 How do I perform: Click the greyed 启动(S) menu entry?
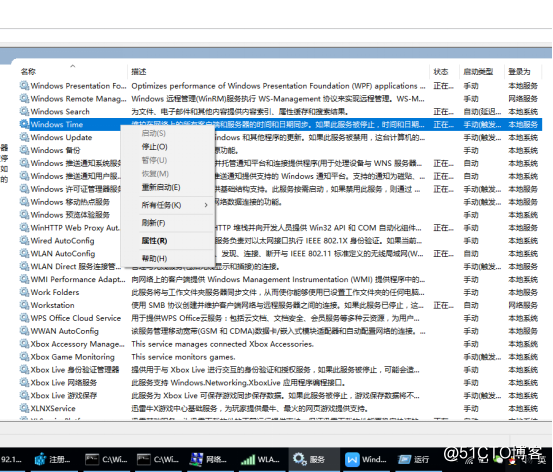(153, 133)
